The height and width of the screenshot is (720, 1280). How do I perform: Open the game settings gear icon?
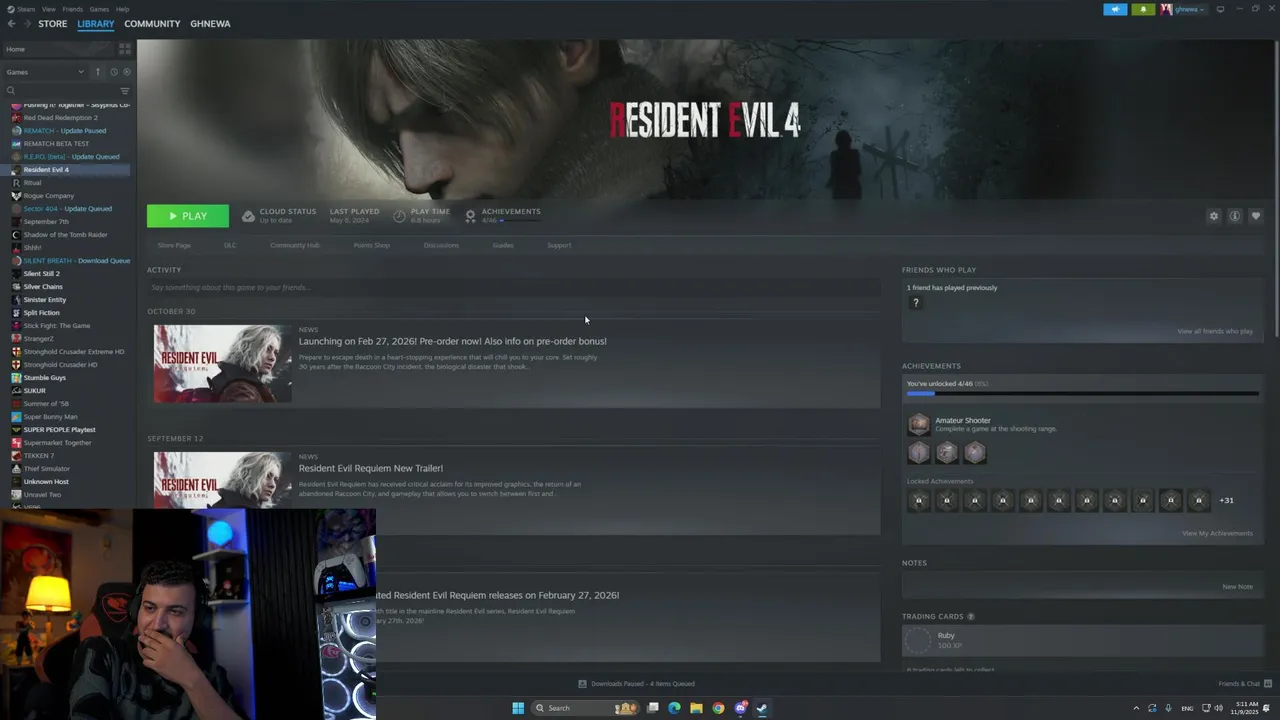[1214, 216]
